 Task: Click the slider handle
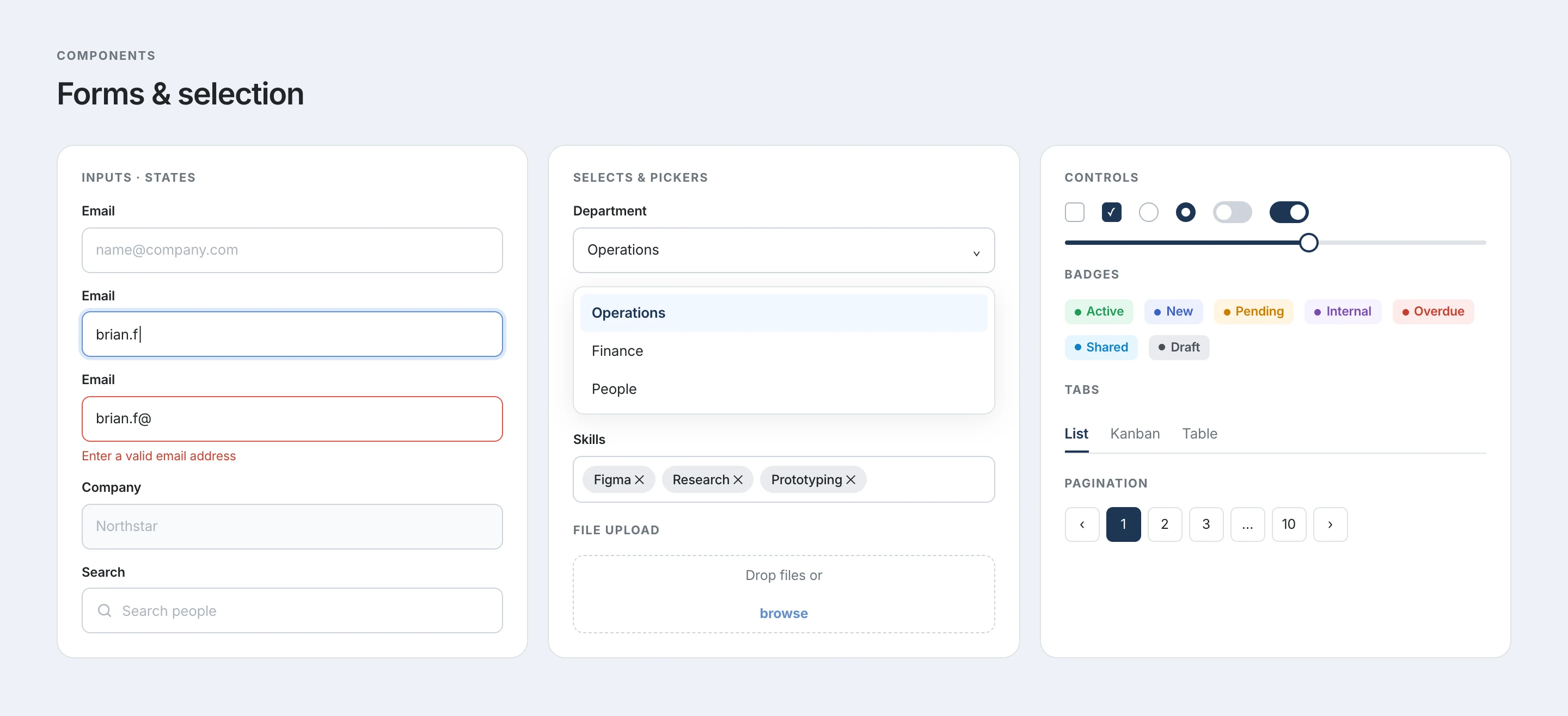click(1308, 243)
